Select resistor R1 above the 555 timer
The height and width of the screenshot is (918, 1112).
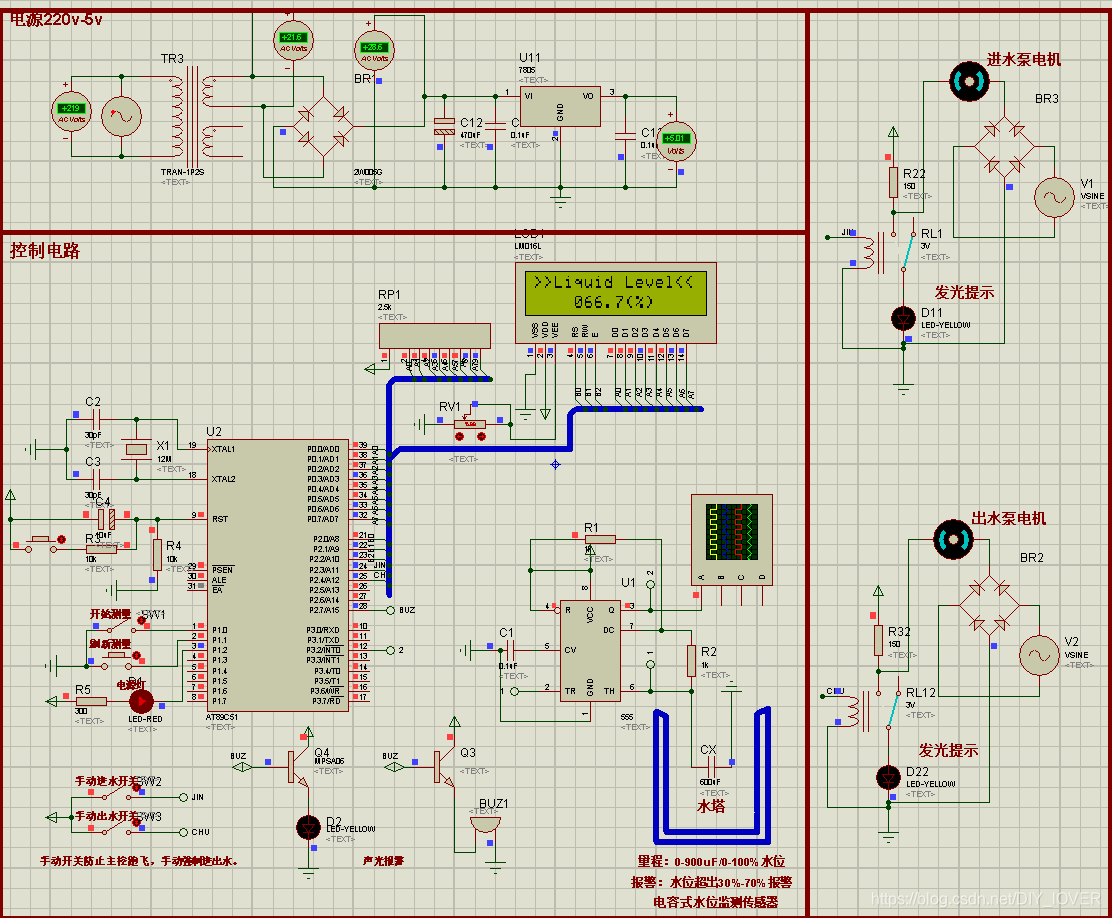tap(600, 540)
